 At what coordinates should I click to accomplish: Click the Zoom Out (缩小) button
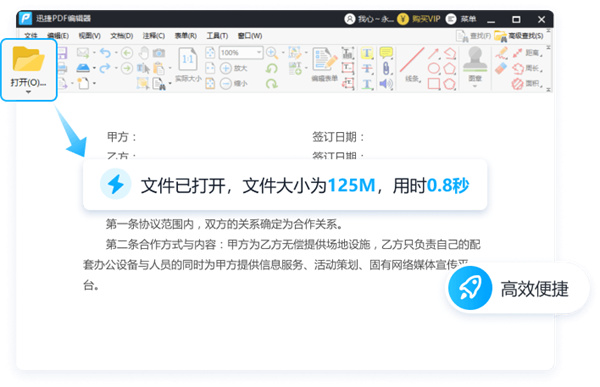(234, 83)
